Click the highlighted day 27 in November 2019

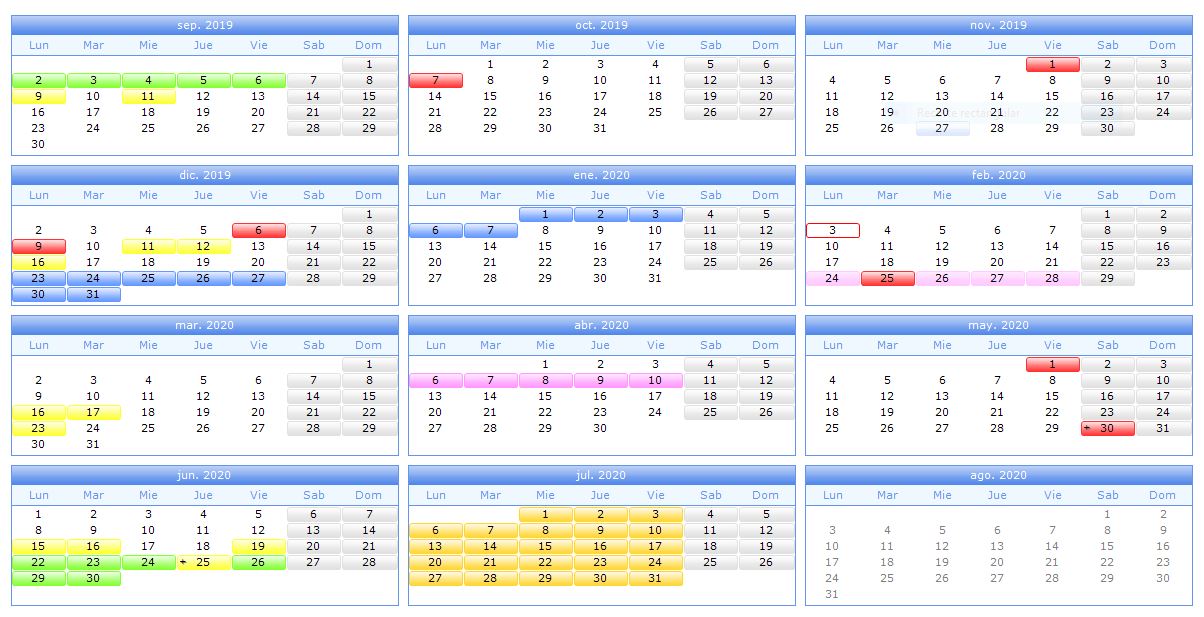[942, 128]
